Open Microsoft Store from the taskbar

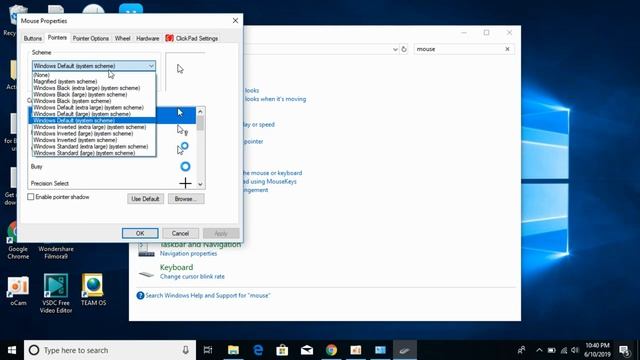[282, 350]
